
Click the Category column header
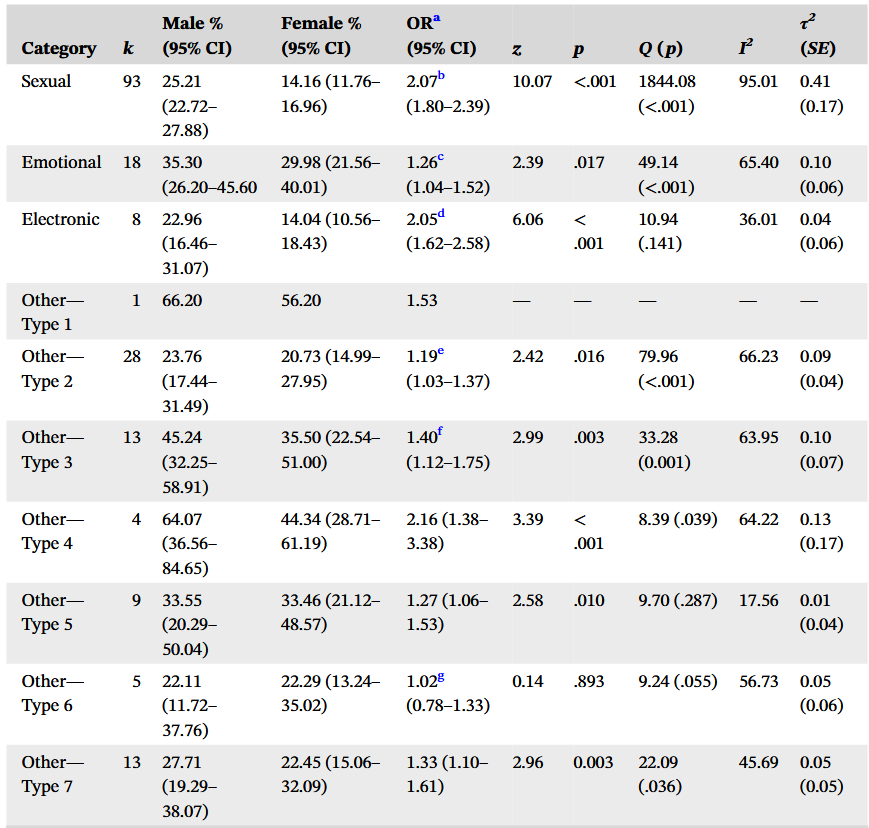[x=59, y=48]
